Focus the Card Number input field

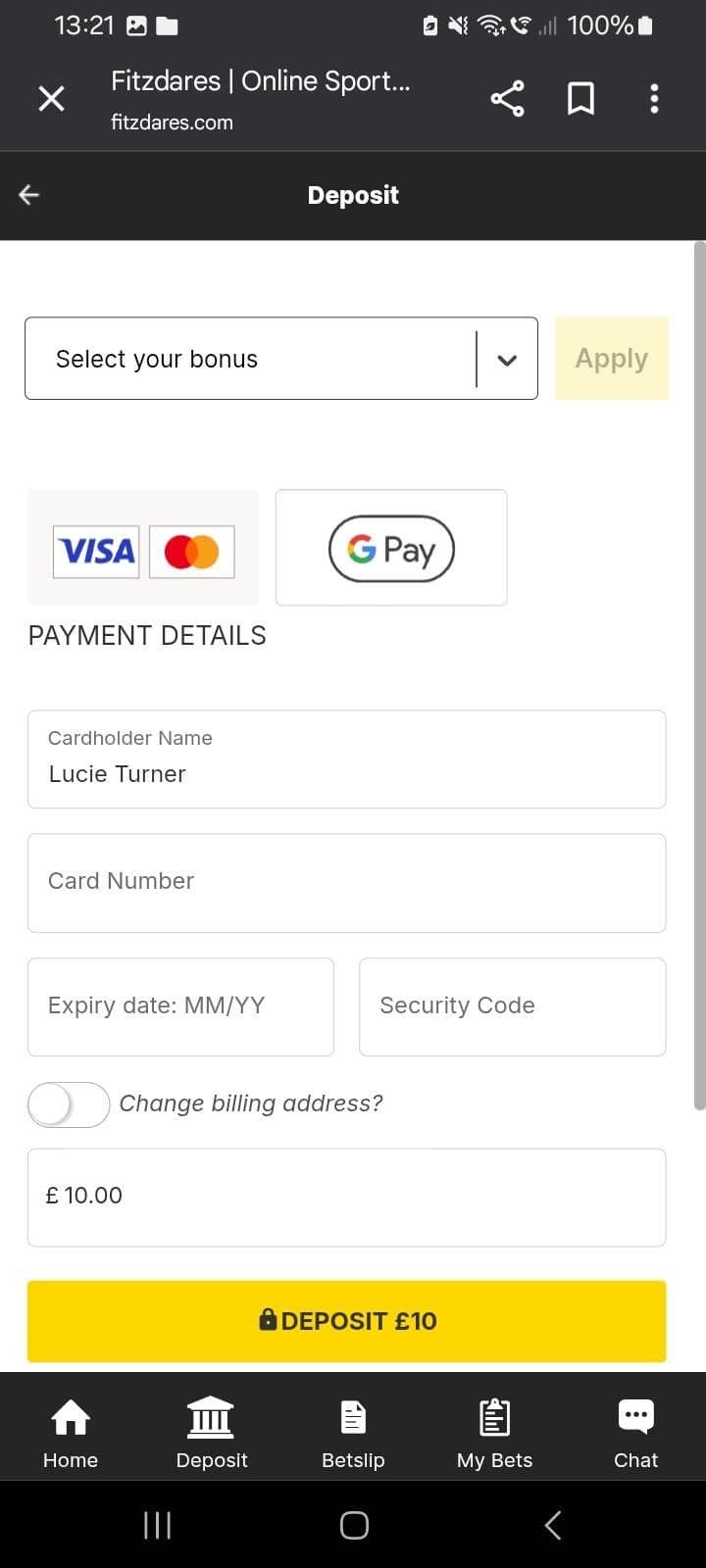(x=346, y=882)
